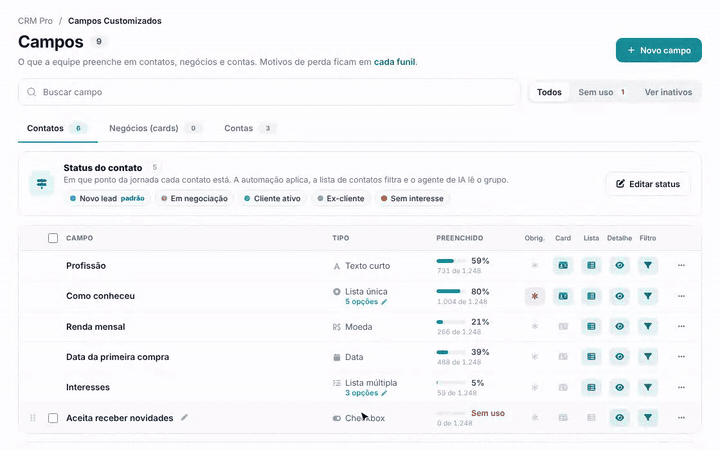Screen dimensions: 720x450
Task: Click the Cliente ativo status chip
Action: tap(272, 198)
